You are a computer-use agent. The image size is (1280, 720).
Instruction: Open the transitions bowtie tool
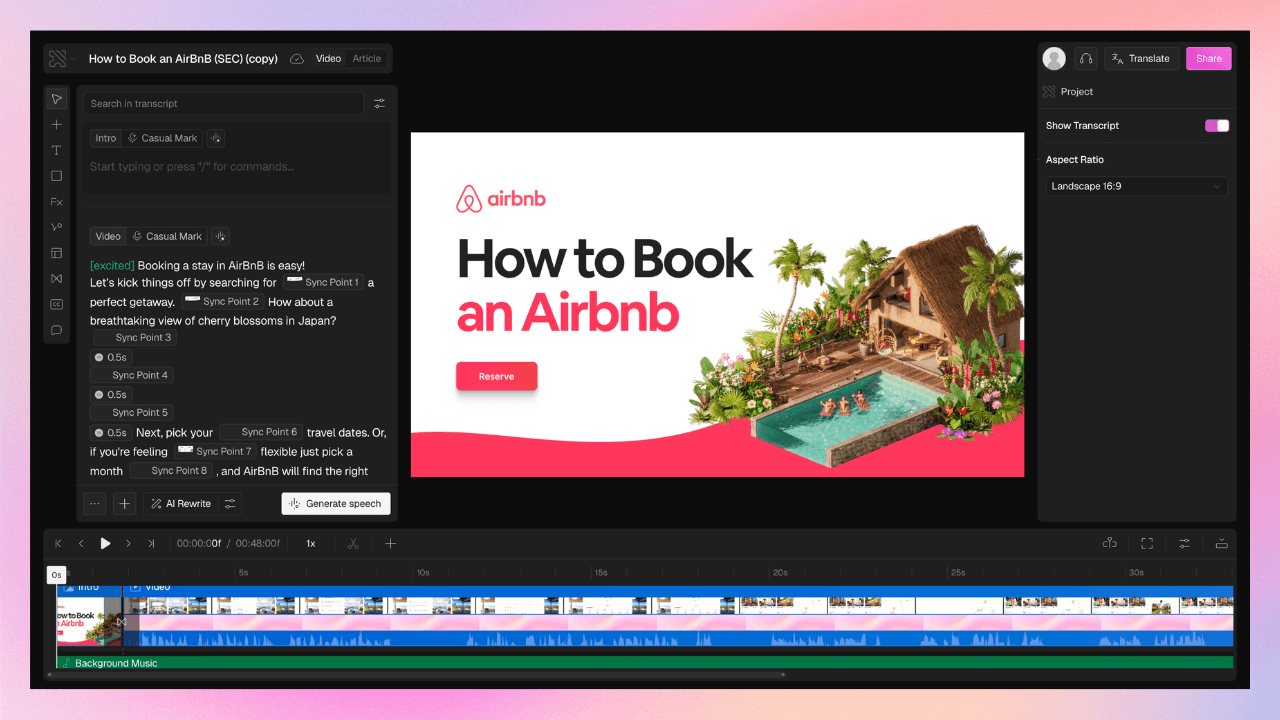[57, 279]
